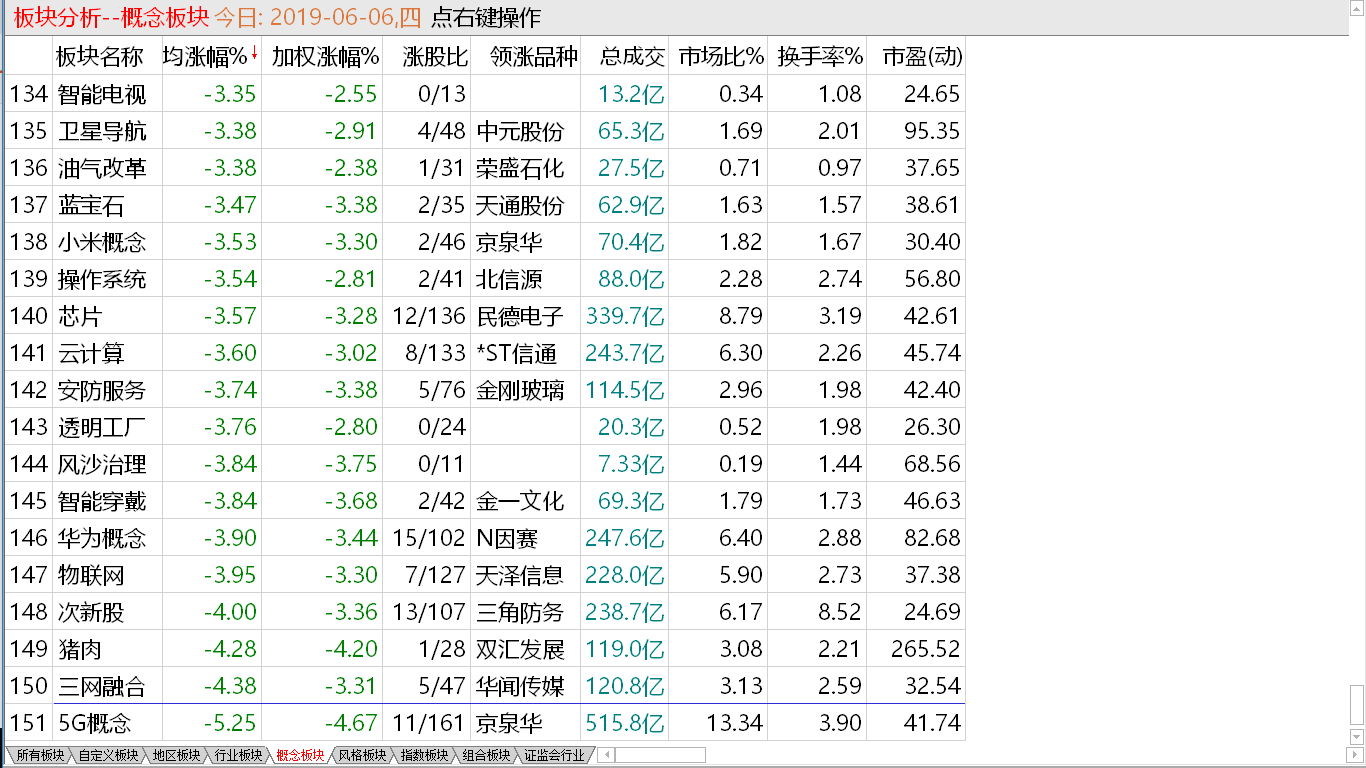Select the 油气改革 sector row

coord(485,168)
